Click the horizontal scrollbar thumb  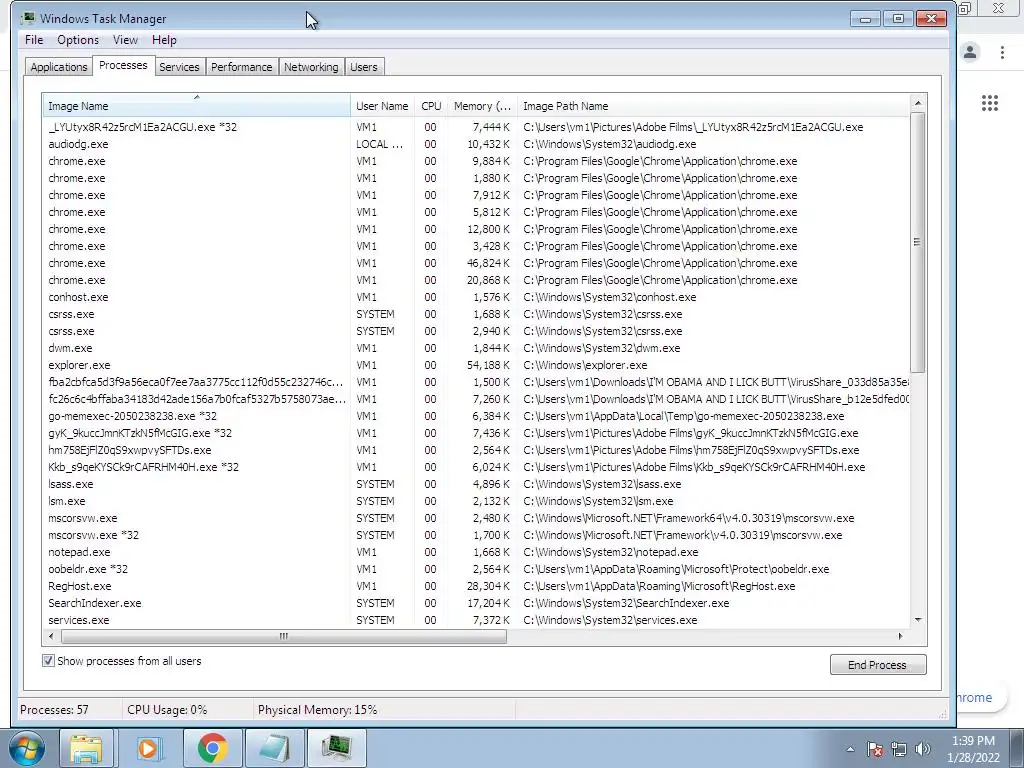pos(283,636)
